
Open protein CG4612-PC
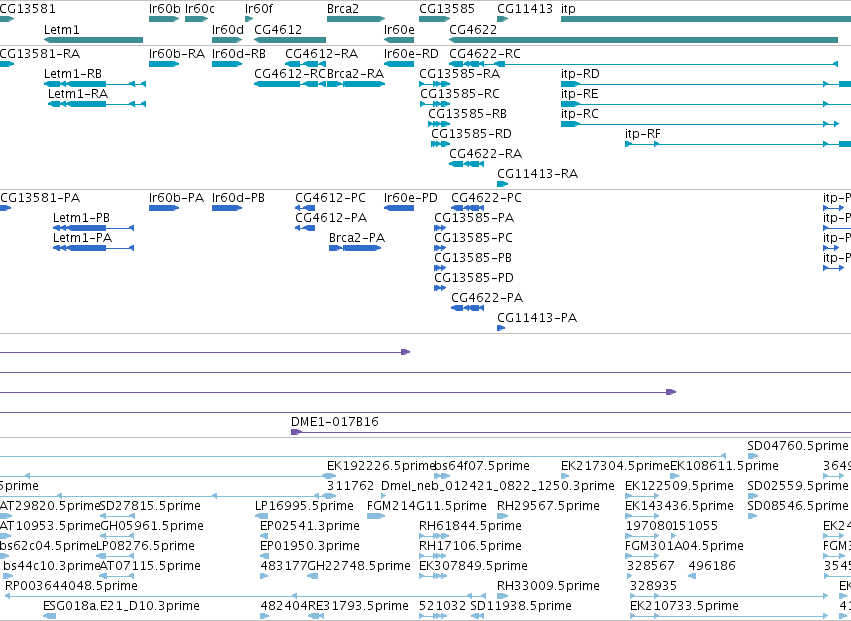[331, 197]
